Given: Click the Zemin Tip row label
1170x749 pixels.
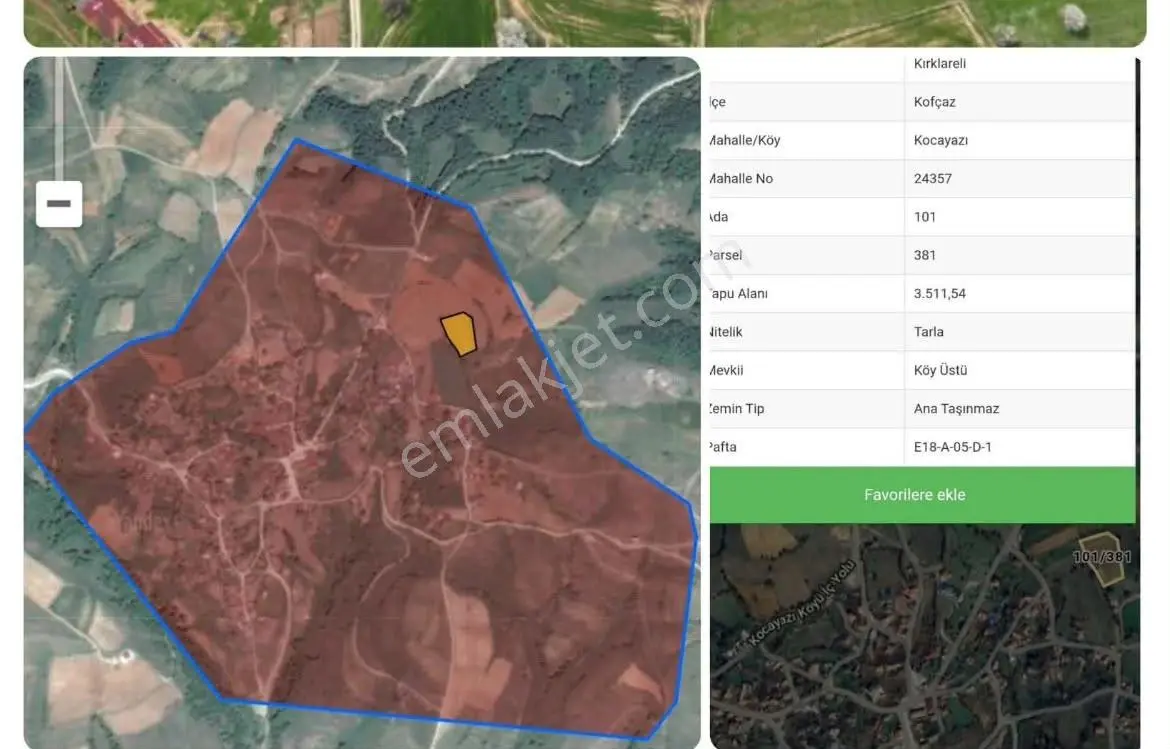Looking at the screenshot, I should click(x=736, y=409).
